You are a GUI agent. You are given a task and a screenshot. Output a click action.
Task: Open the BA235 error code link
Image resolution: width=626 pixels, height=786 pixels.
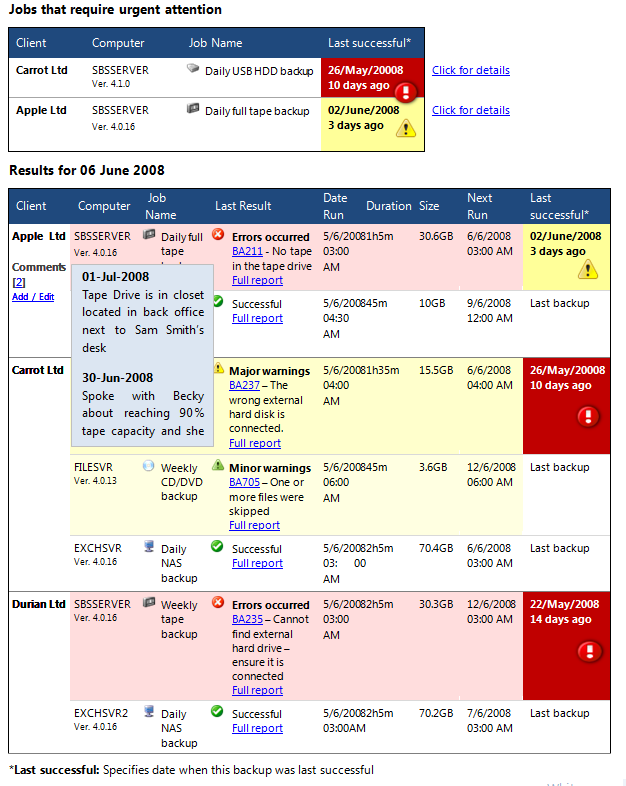pyautogui.click(x=247, y=620)
